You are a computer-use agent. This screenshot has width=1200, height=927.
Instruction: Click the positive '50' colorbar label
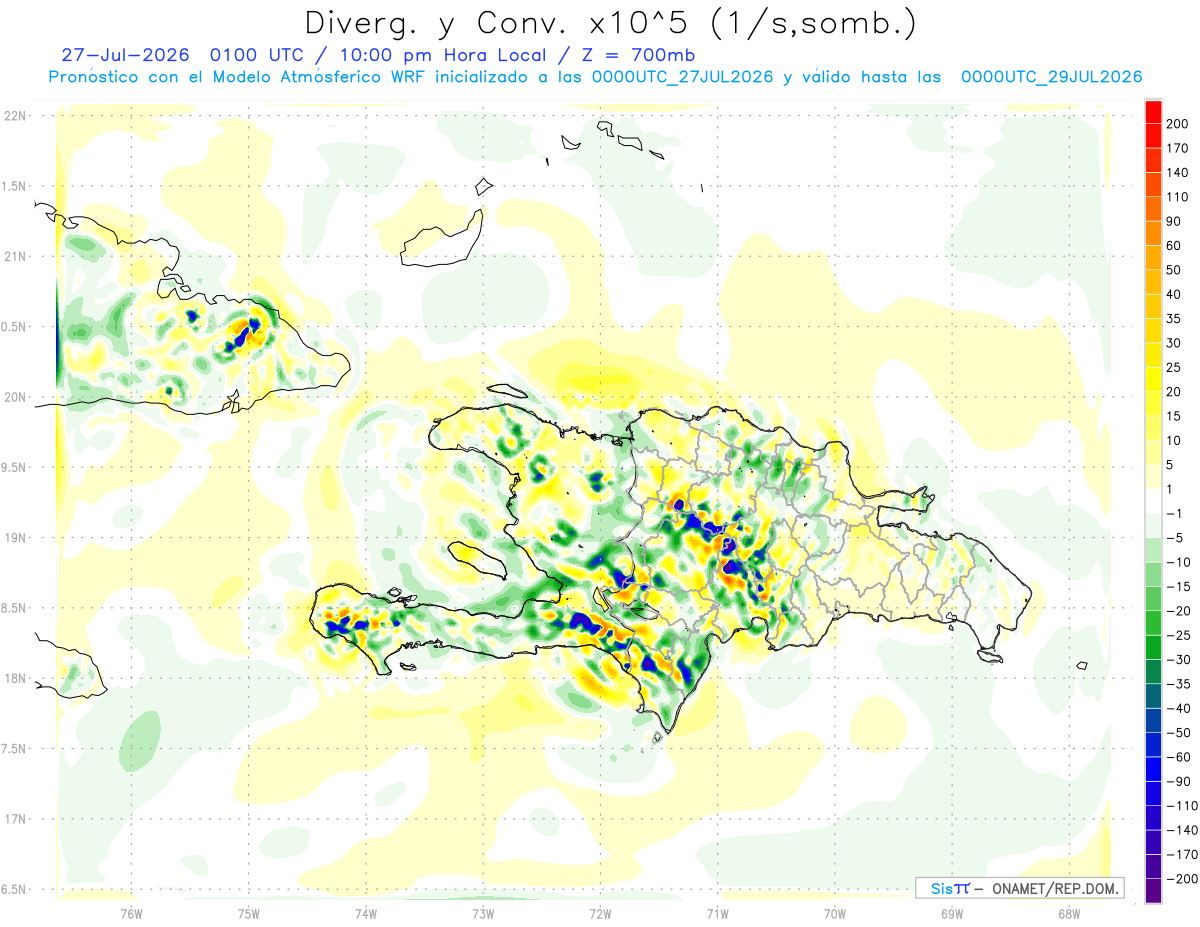[x=1174, y=270]
